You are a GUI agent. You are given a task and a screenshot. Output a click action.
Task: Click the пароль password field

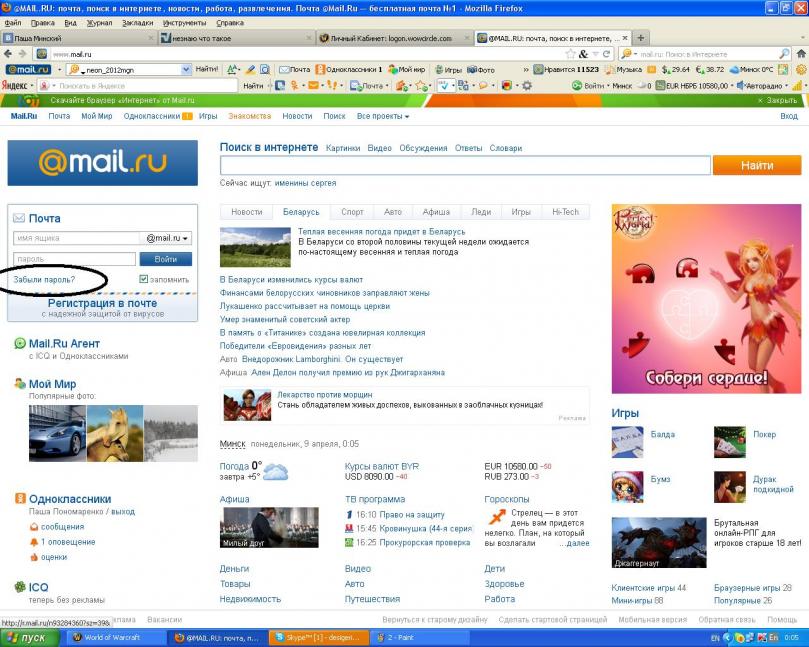pyautogui.click(x=75, y=259)
